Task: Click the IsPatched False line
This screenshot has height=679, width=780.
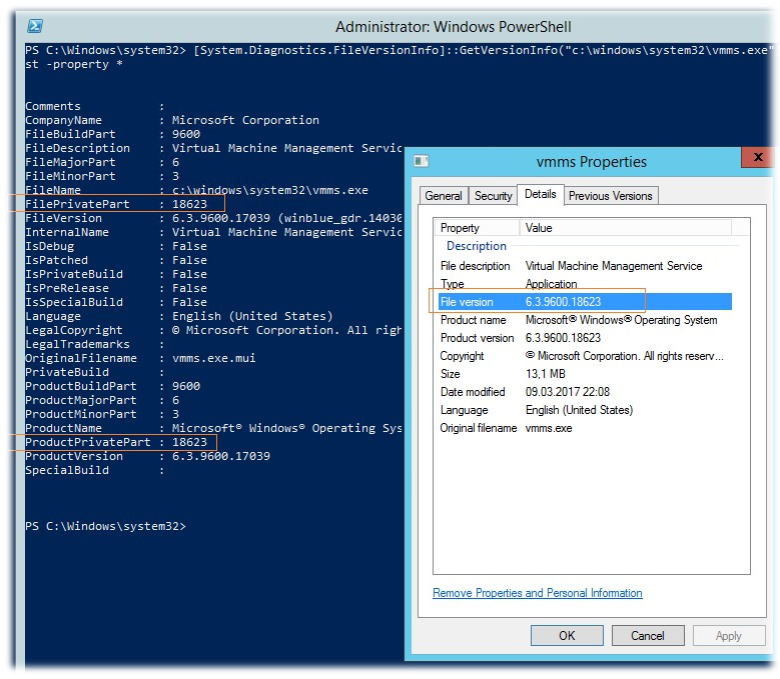Action: click(x=116, y=260)
